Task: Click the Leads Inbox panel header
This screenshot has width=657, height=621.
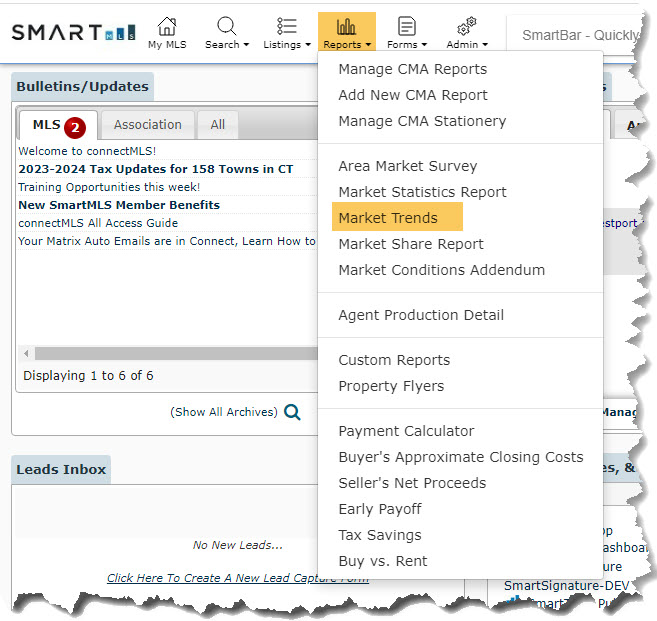Action: [61, 470]
